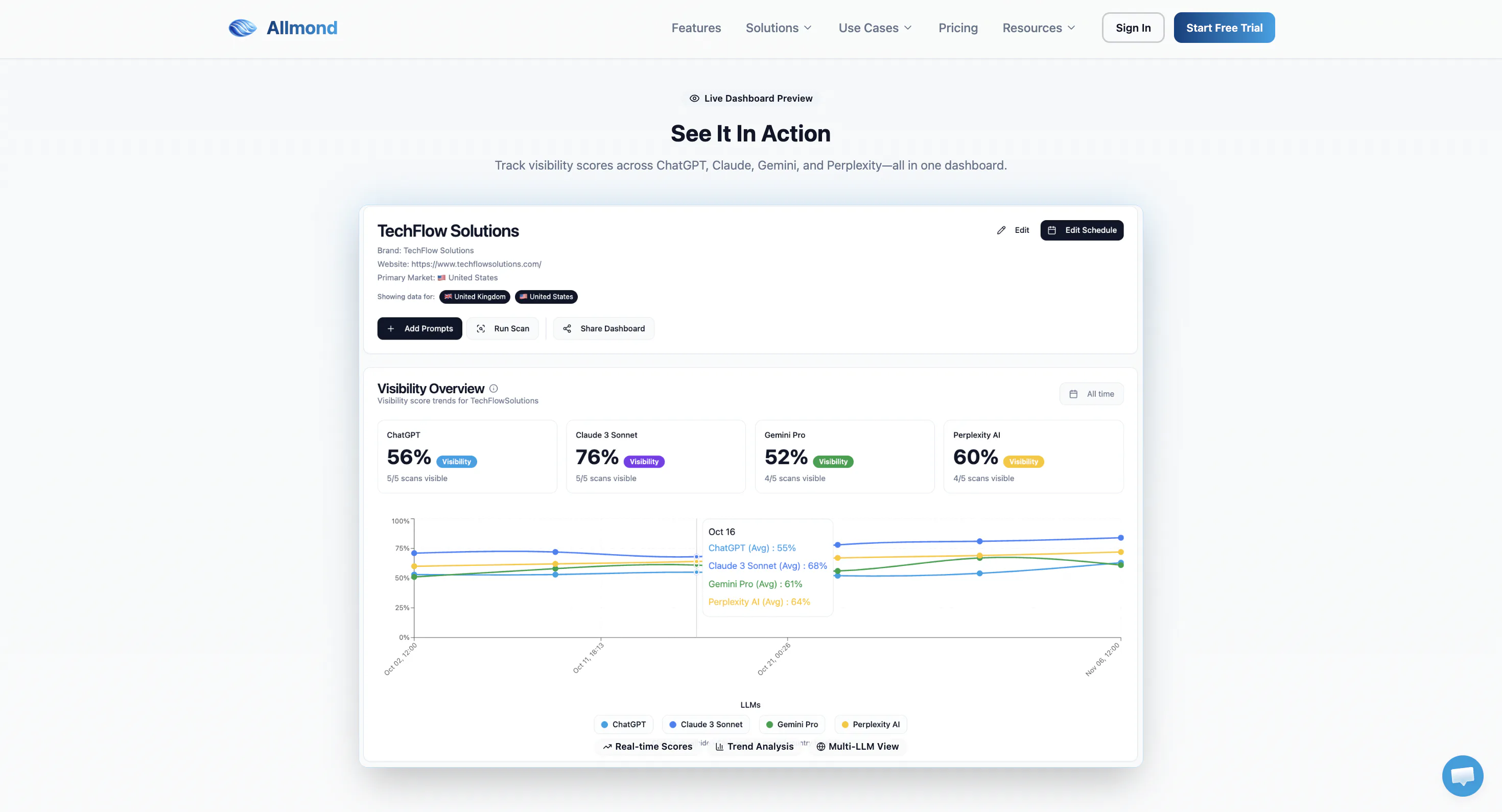Click the pencil Edit icon
The image size is (1502, 812).
tap(1001, 230)
